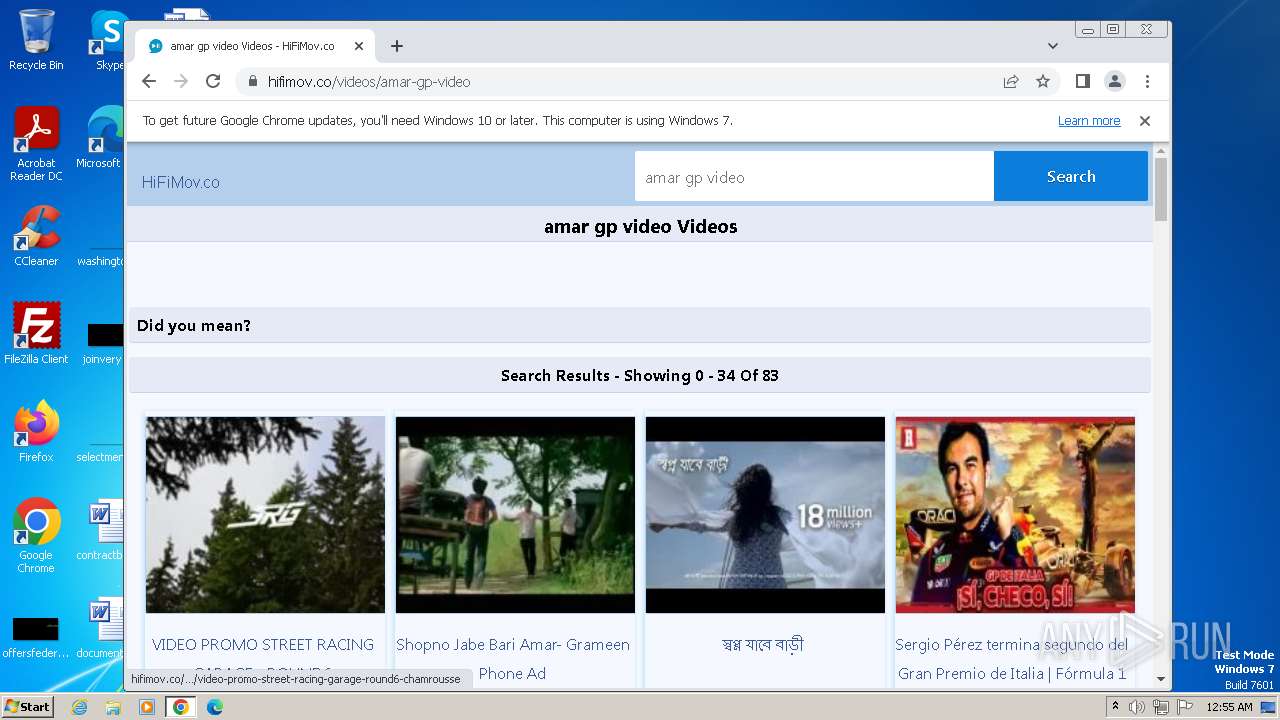
Task: Open the Learn more link
Action: pyautogui.click(x=1089, y=121)
